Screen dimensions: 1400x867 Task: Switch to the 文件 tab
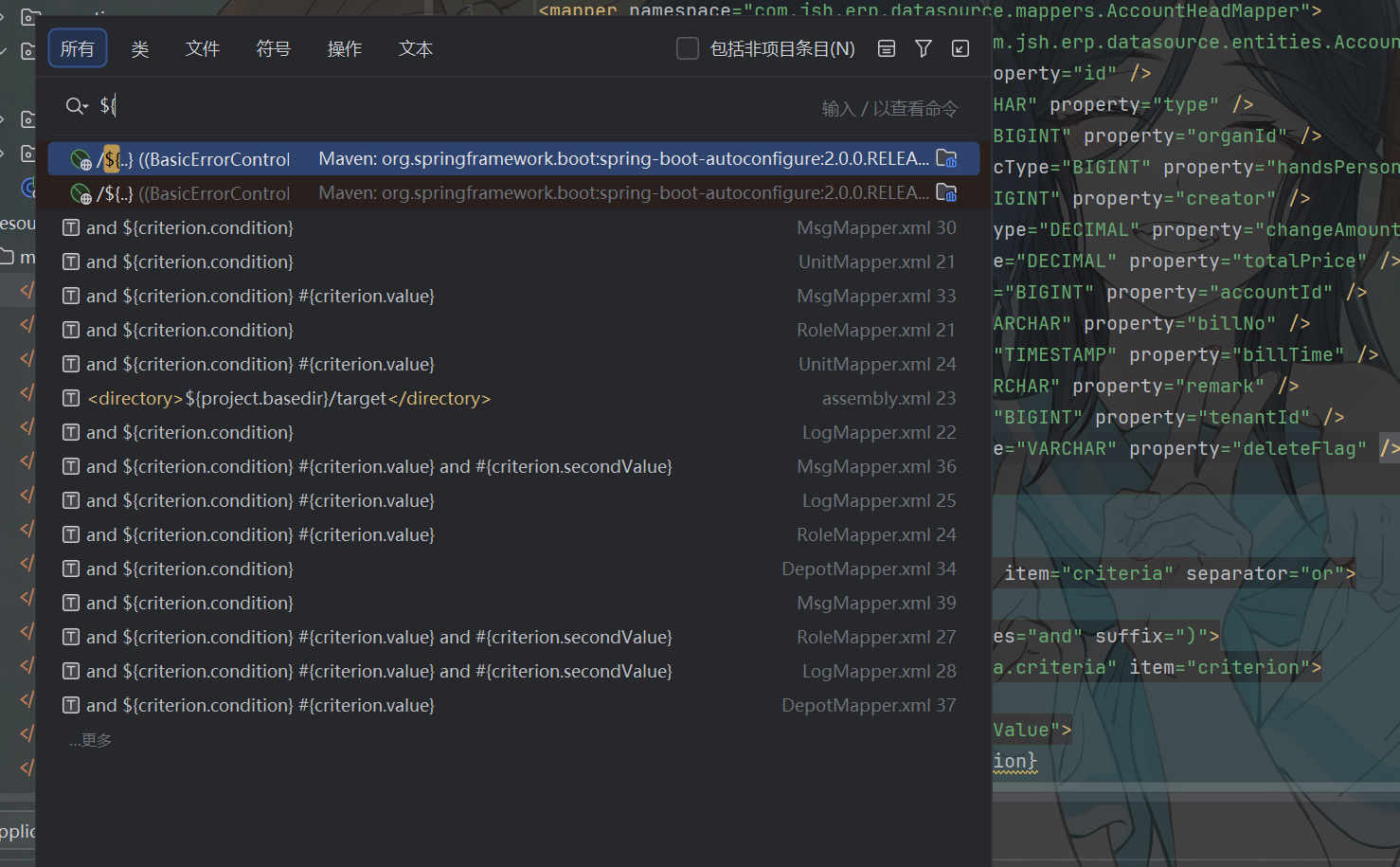coord(203,48)
